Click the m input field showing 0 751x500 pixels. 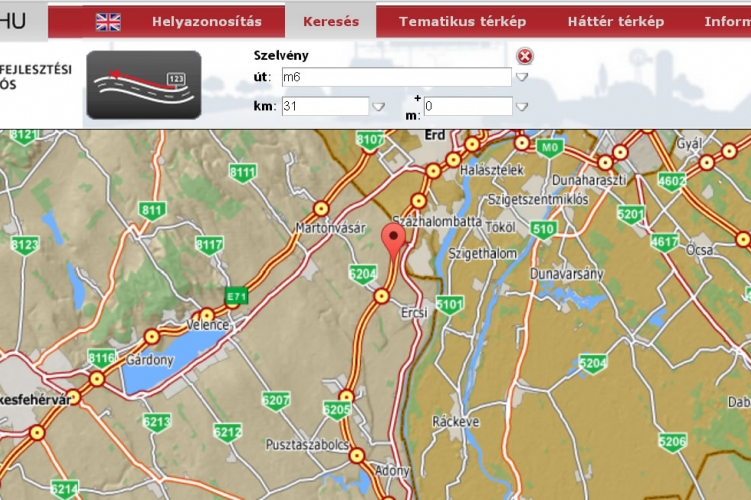pos(467,105)
